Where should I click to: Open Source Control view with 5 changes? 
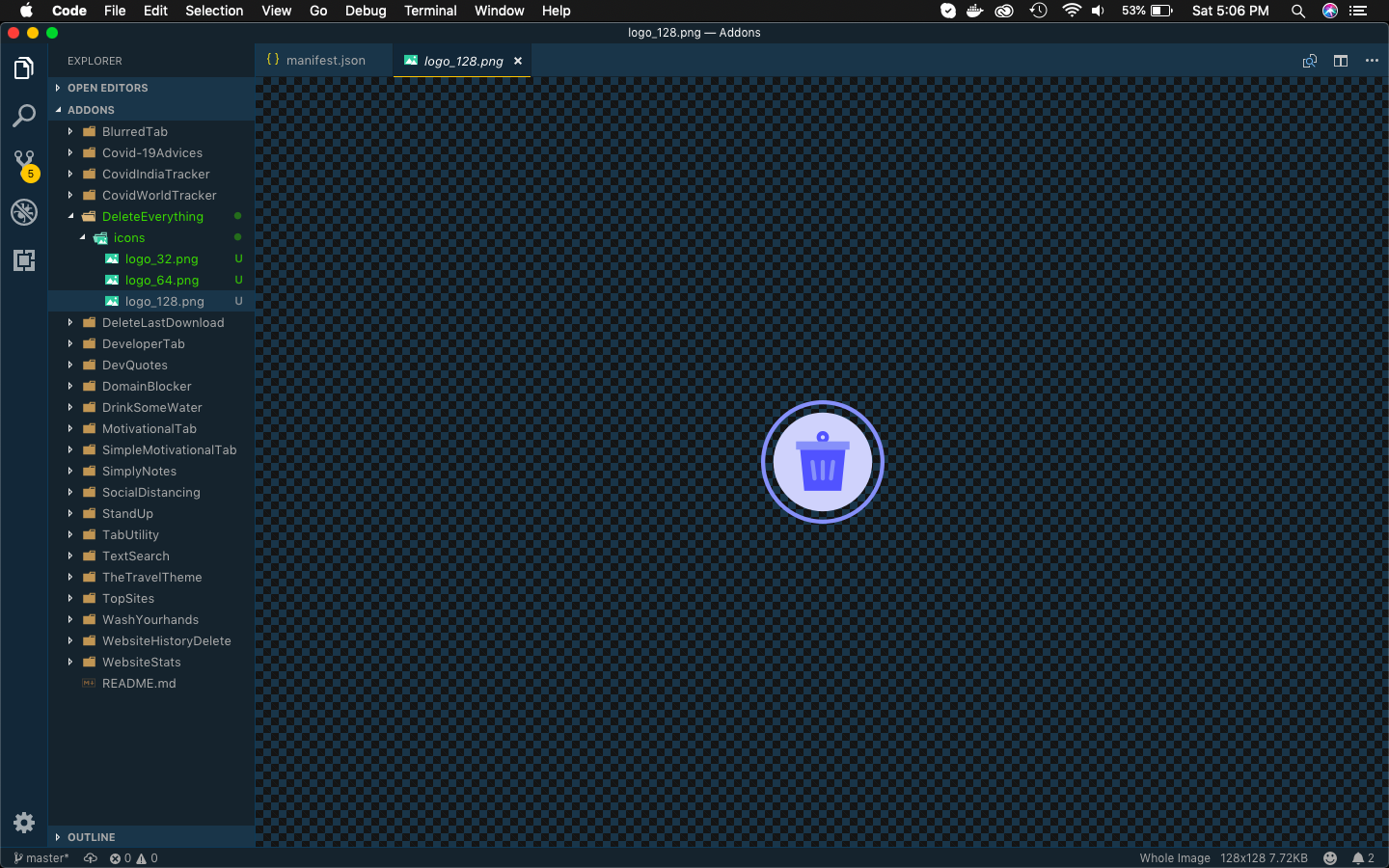click(24, 165)
